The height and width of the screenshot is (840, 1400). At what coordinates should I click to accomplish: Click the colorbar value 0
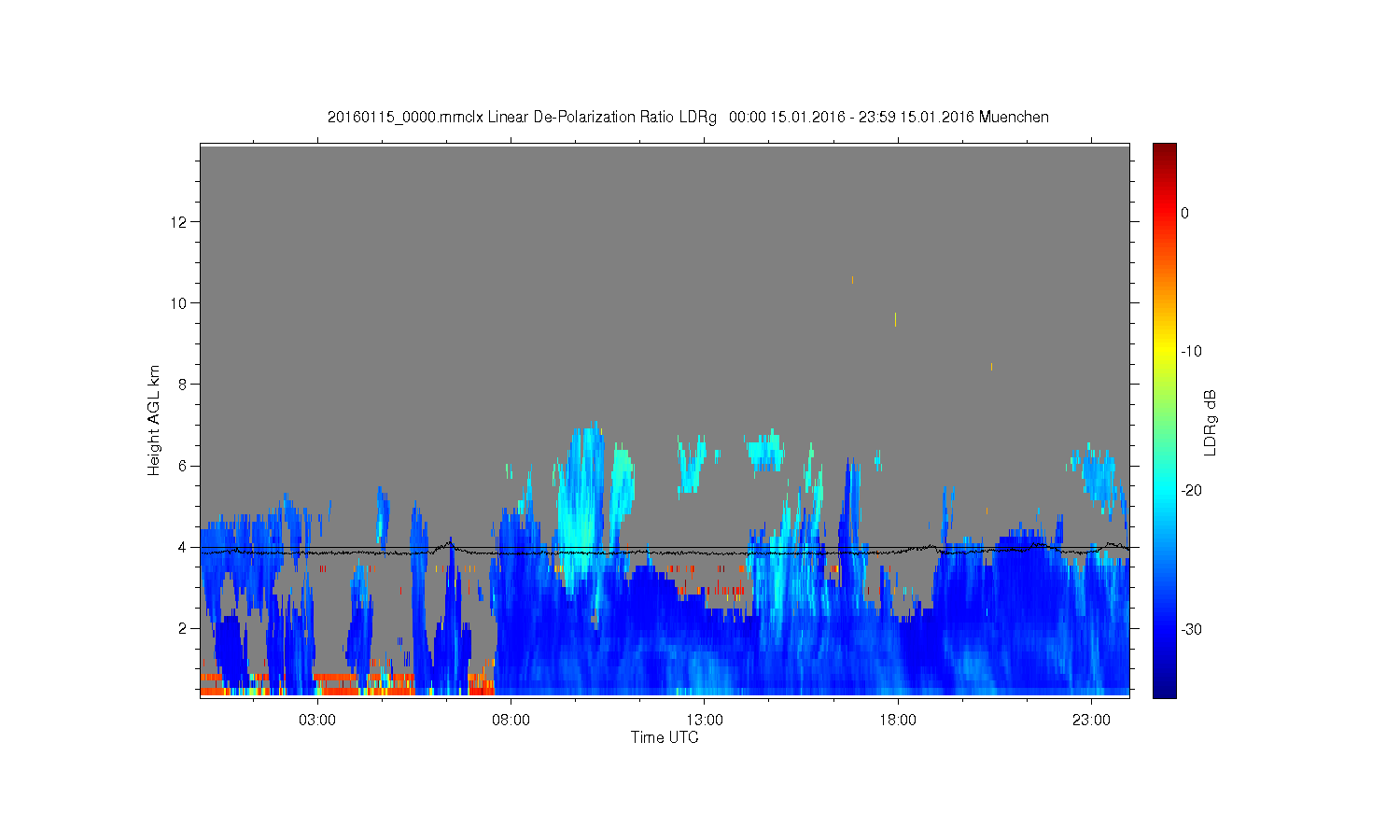pos(1185,213)
